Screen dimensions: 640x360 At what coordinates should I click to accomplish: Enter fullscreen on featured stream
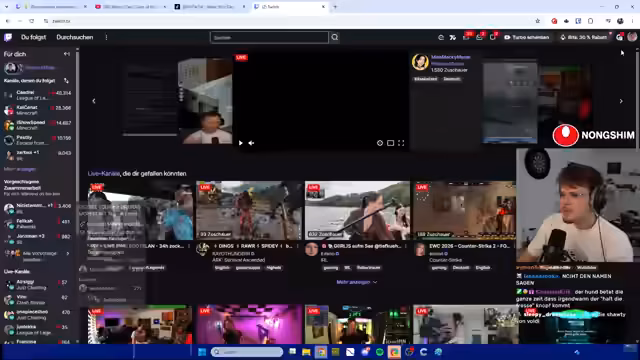tap(401, 143)
